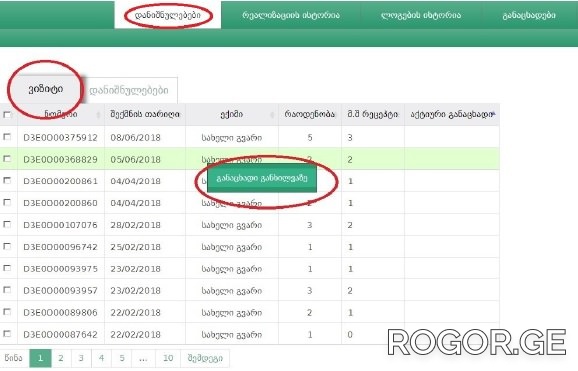Screen dimensions: 578x371
Task: Open the დანიშნულებები top navigation tab
Action: click(168, 15)
